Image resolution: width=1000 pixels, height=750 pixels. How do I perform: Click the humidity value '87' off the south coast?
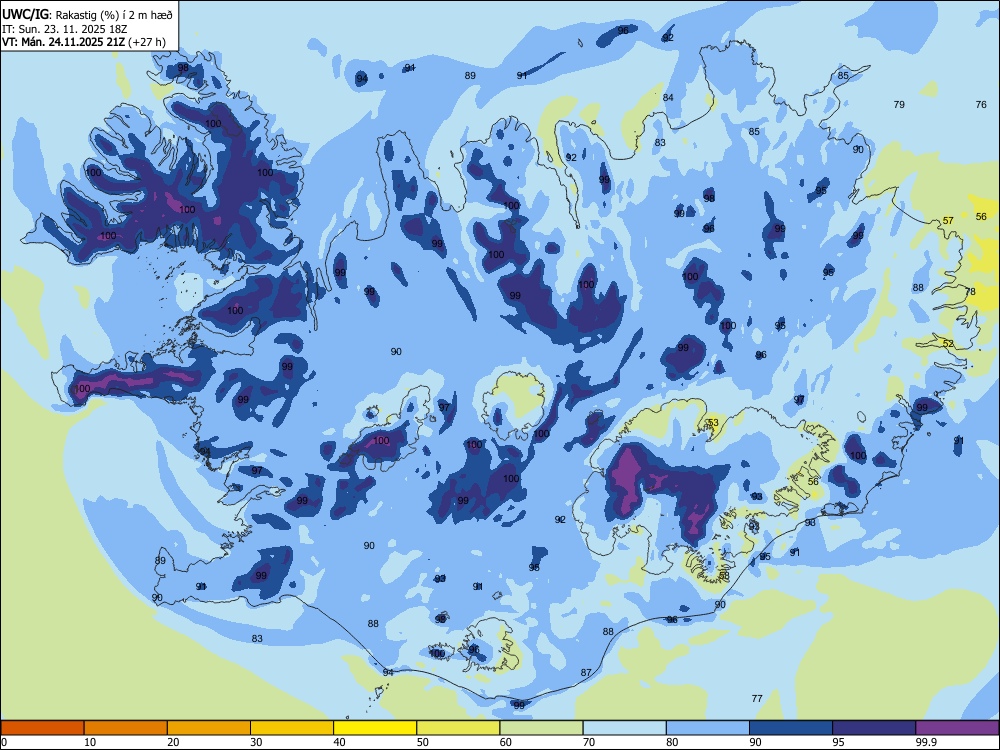click(x=586, y=672)
